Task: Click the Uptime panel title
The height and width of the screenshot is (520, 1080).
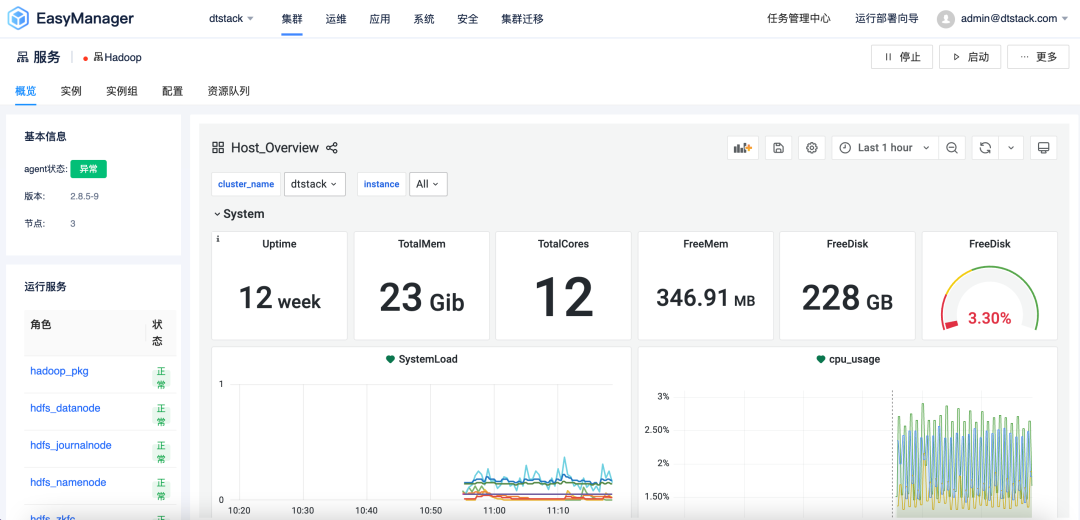Action: 280,244
